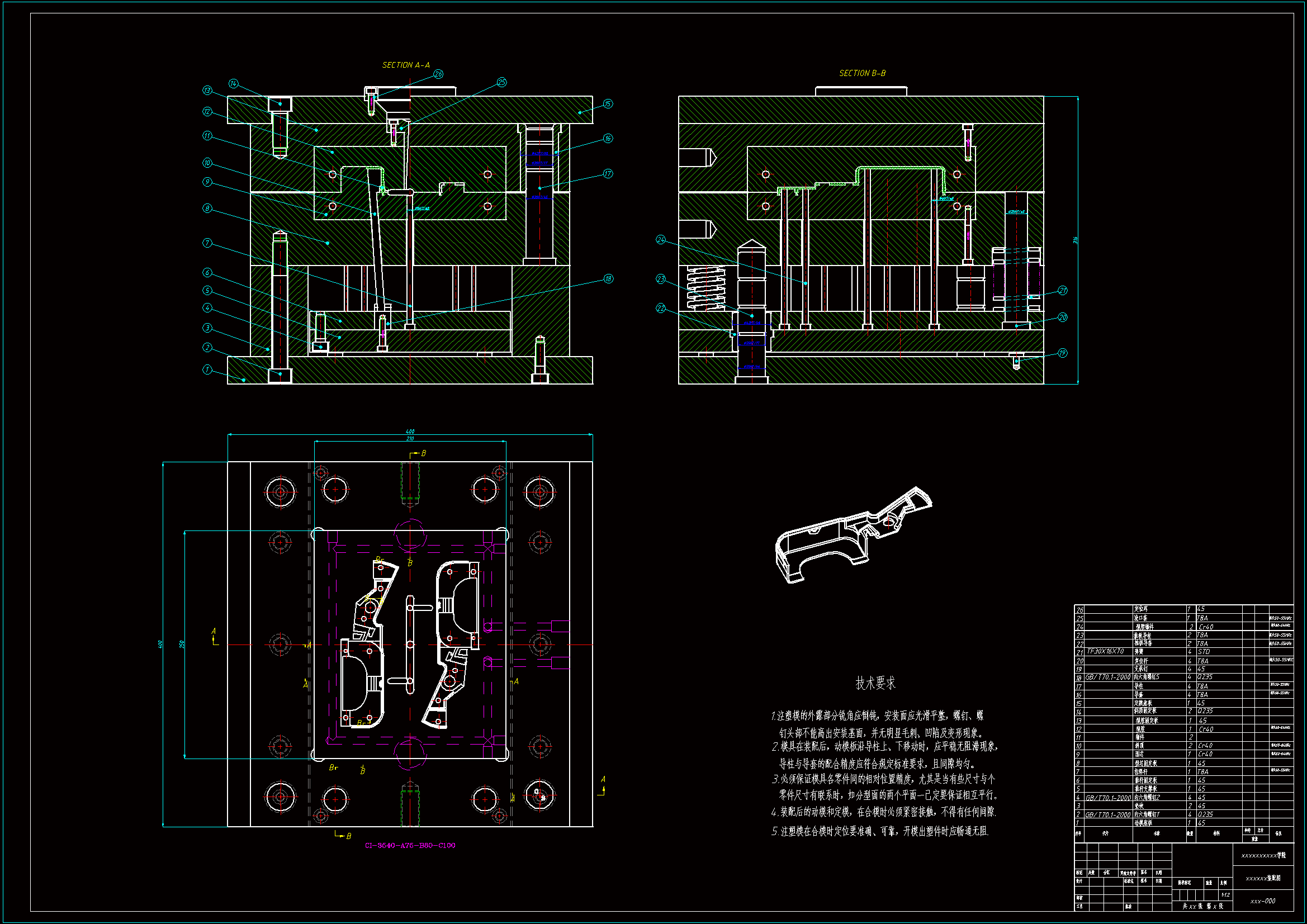This screenshot has height=924, width=1307.
Task: Click the 316 vertical height dimension
Action: [x=1076, y=240]
